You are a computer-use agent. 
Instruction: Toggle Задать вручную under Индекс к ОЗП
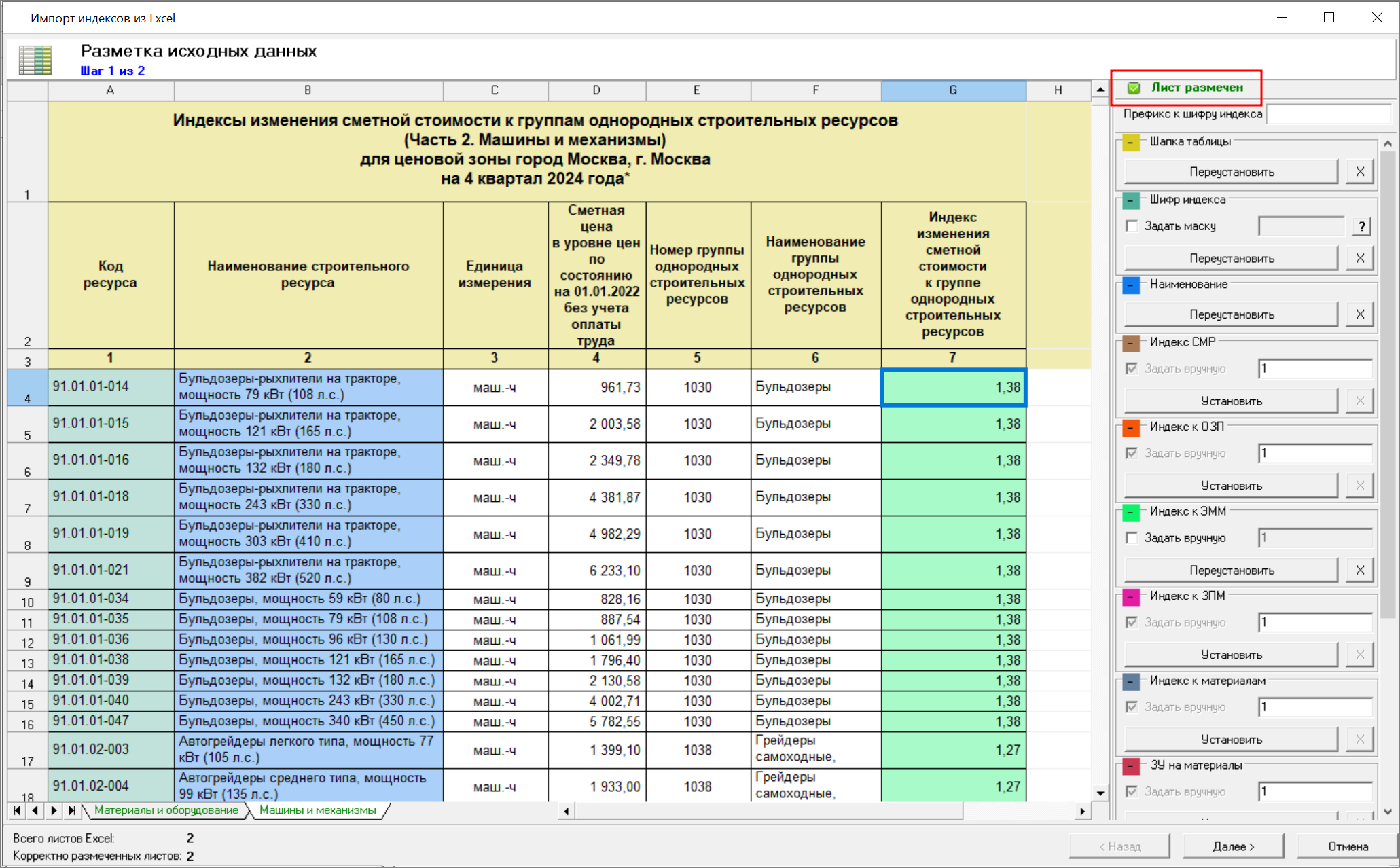(x=1132, y=453)
